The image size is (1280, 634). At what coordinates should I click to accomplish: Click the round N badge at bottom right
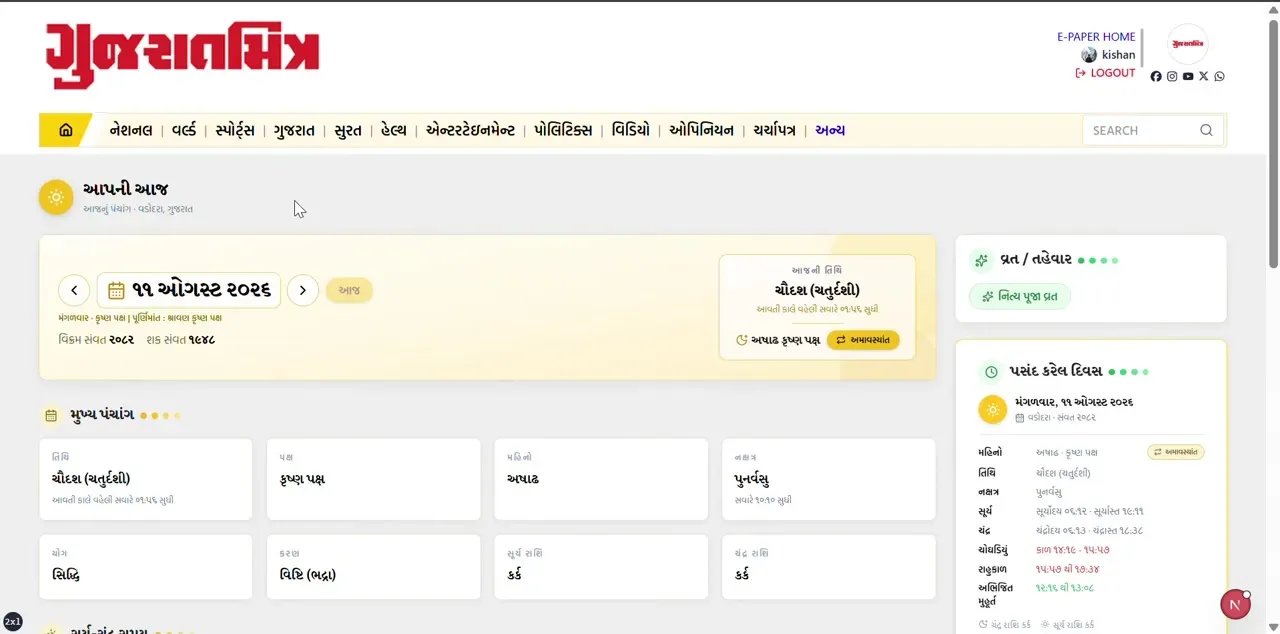click(x=1236, y=604)
